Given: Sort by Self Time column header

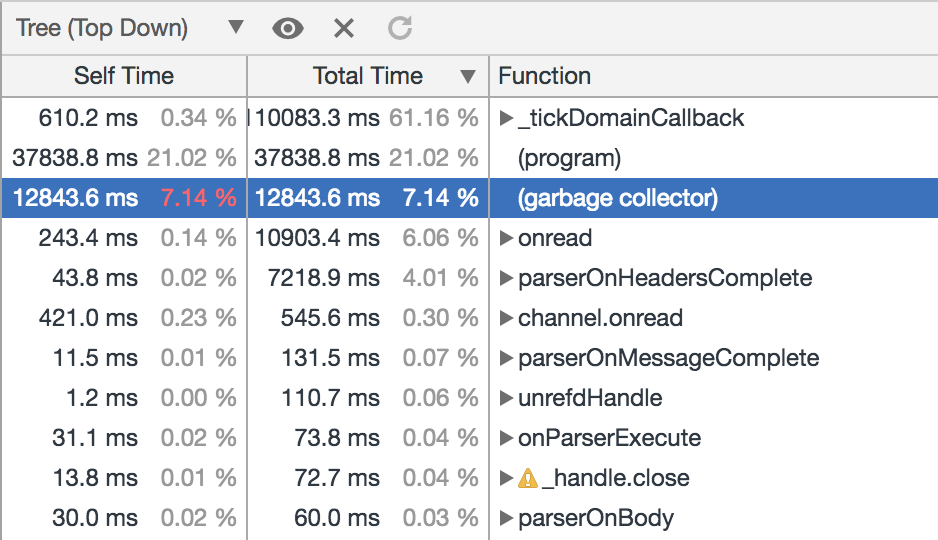Looking at the screenshot, I should pyautogui.click(x=124, y=76).
